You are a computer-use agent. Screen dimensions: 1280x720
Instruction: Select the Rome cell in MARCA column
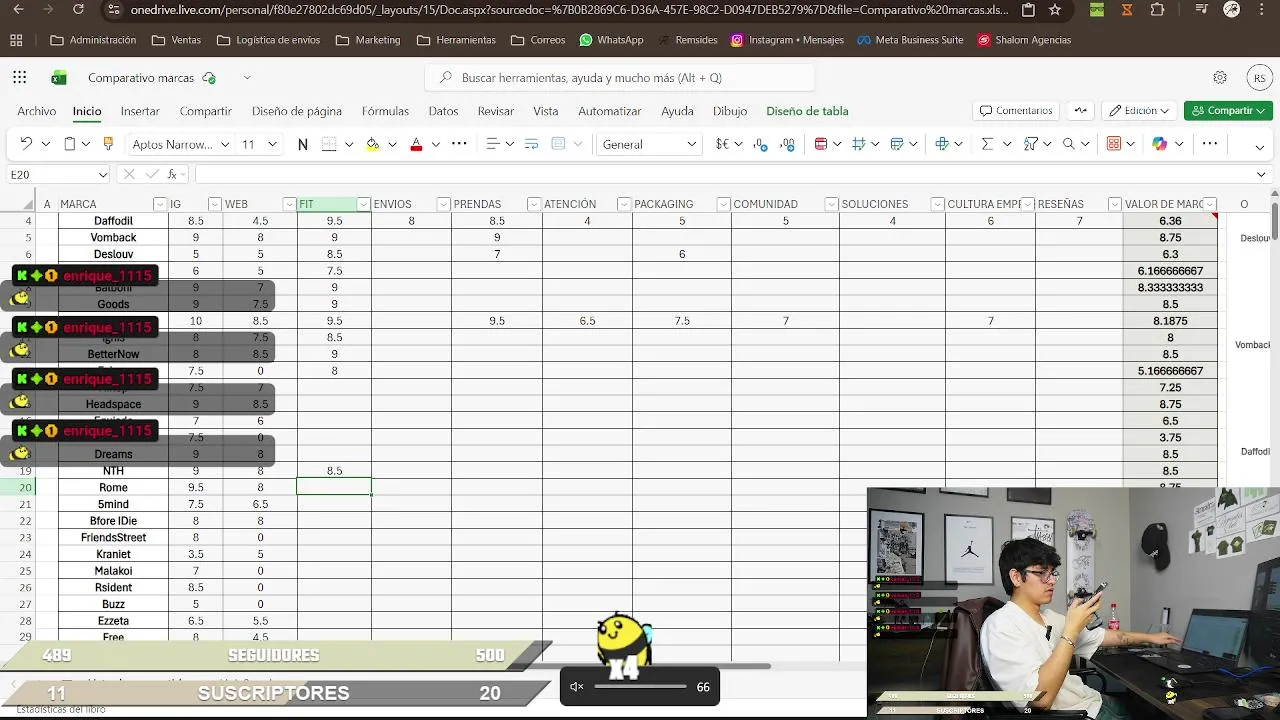113,487
